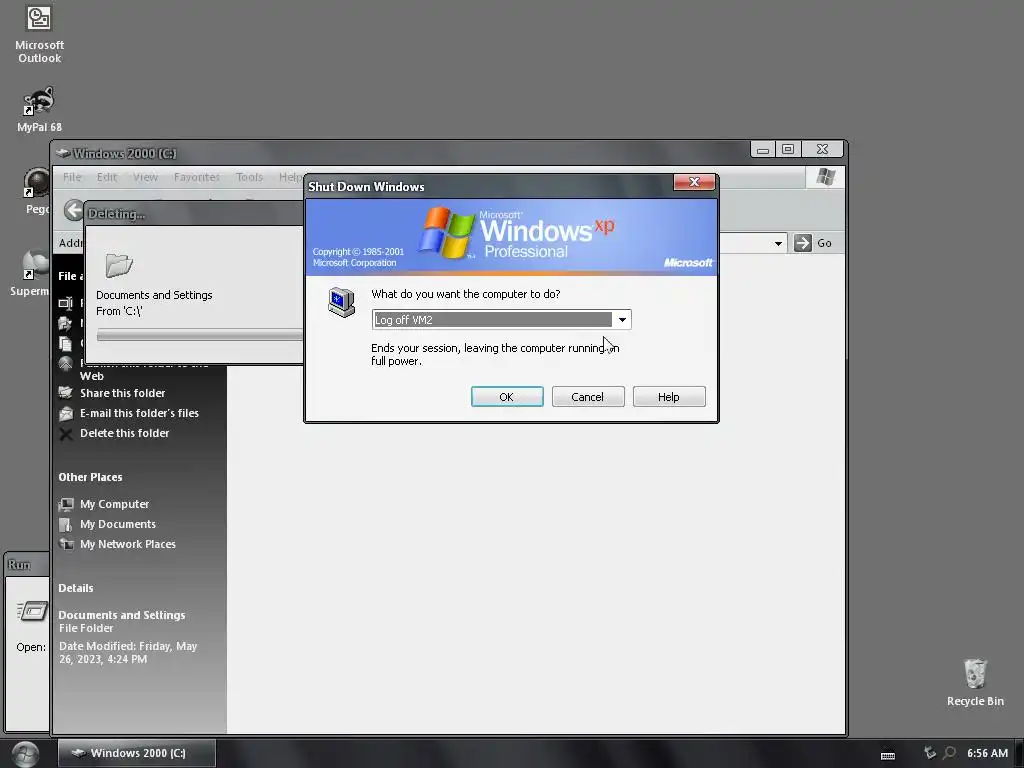Click the My Documents icon in Other Places

coord(66,524)
